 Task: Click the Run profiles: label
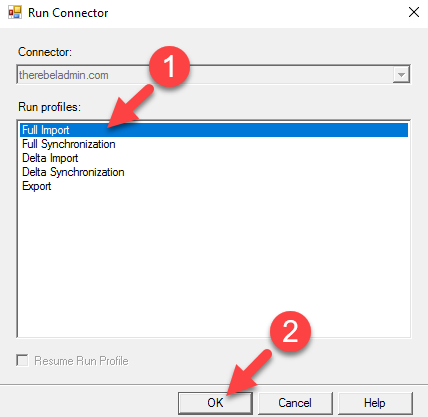tap(49, 107)
